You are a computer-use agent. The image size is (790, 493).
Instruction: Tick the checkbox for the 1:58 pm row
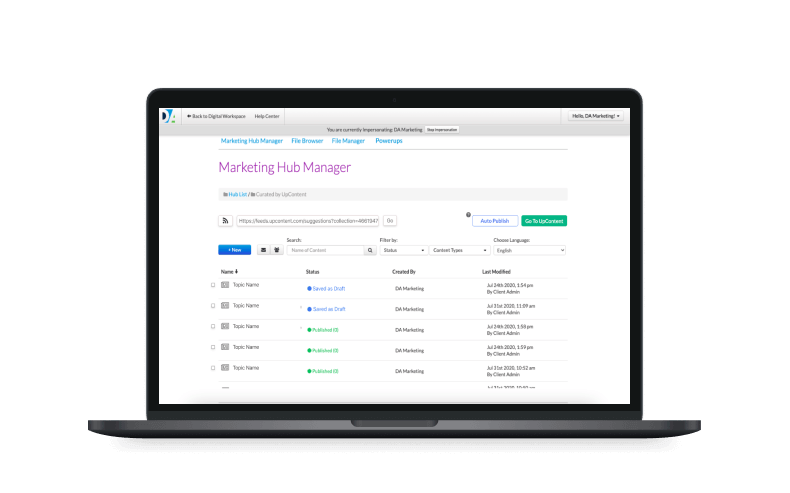(213, 326)
